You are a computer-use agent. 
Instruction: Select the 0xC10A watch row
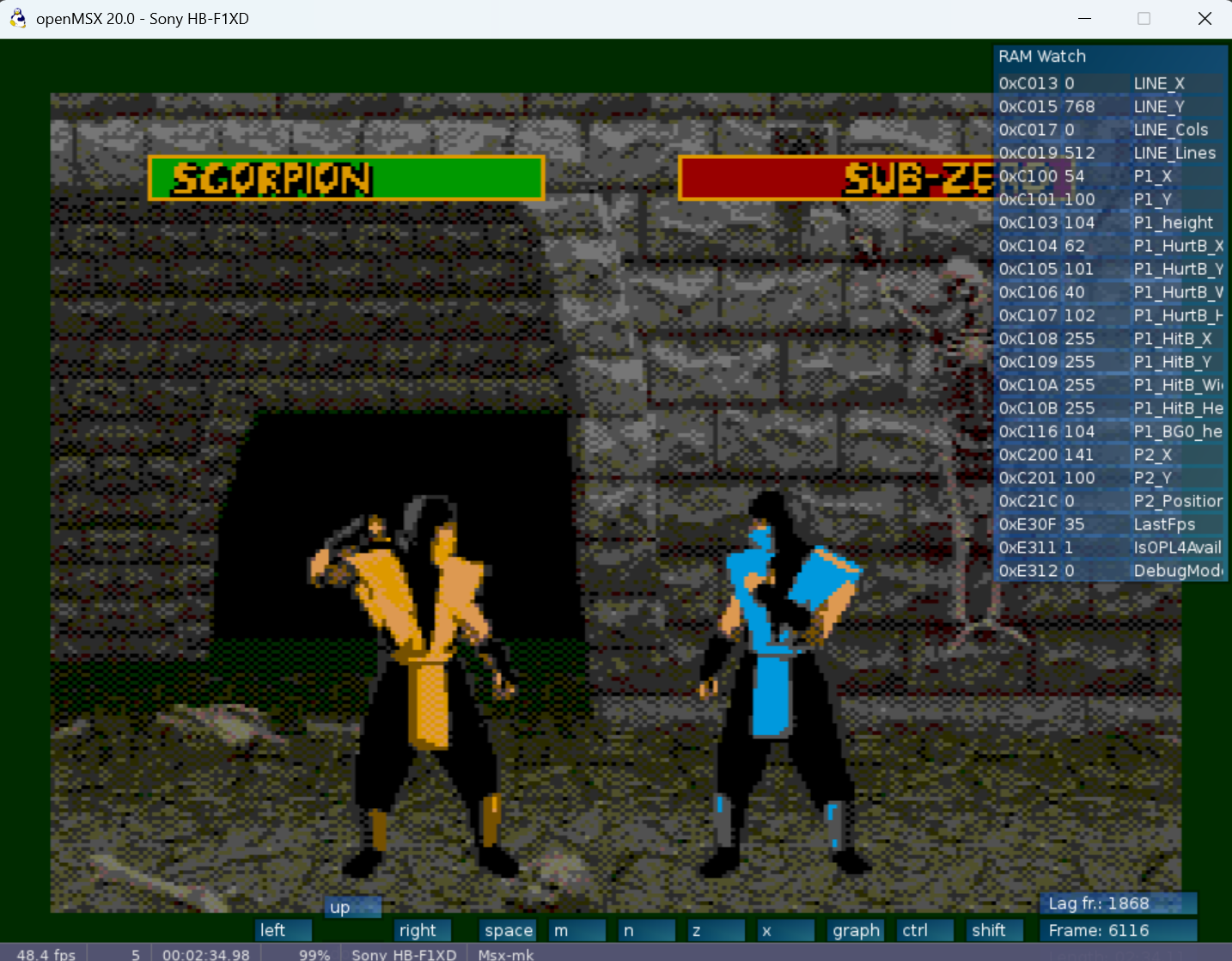1110,385
